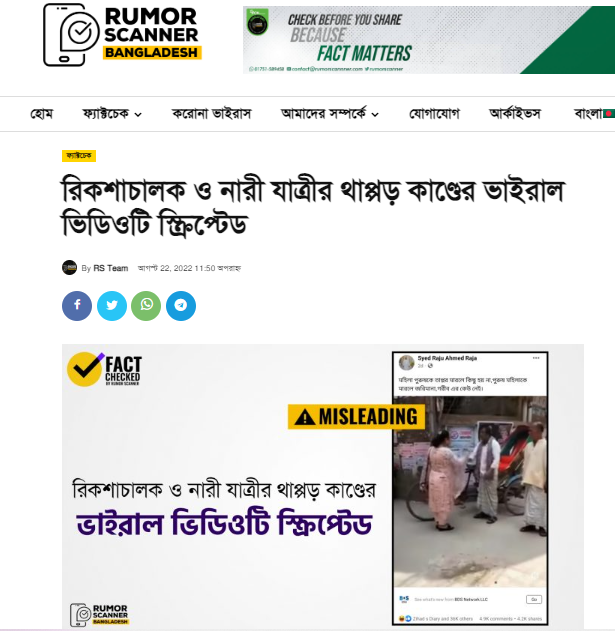Share article via WhatsApp icon

tap(146, 306)
